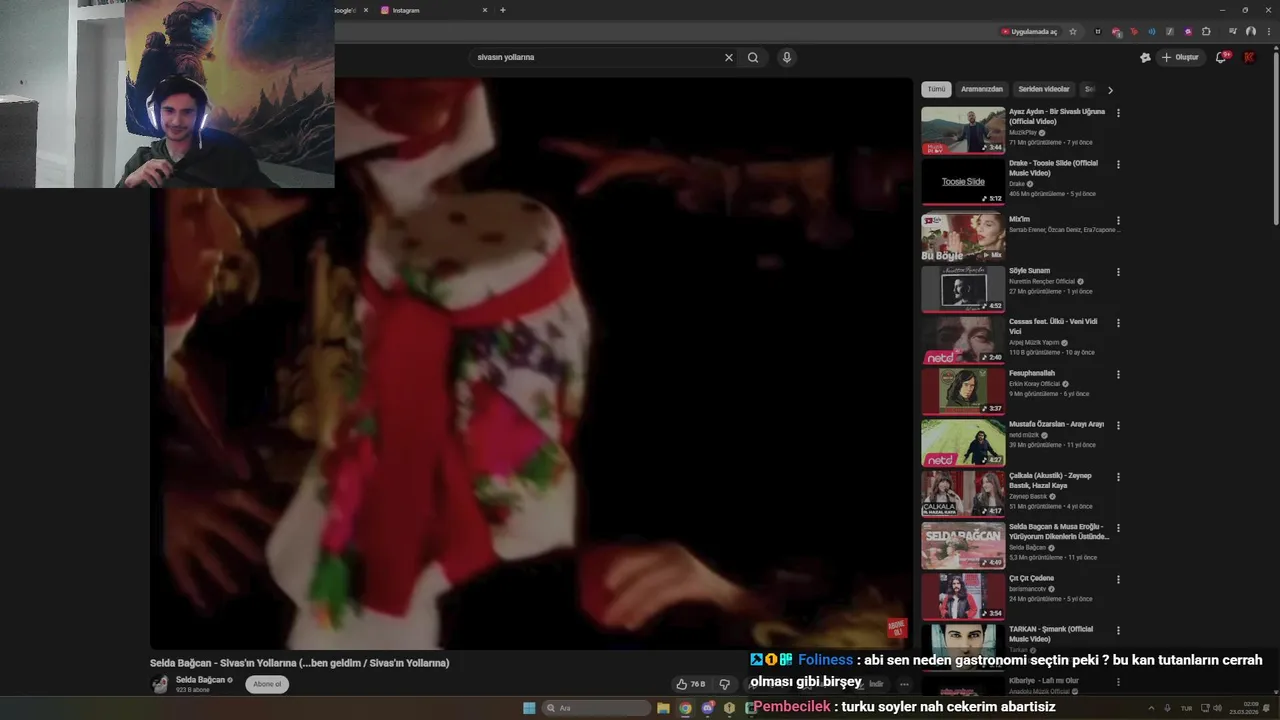The image size is (1280, 720).
Task: Open options for Ayaz Aydın video
Action: [1118, 113]
